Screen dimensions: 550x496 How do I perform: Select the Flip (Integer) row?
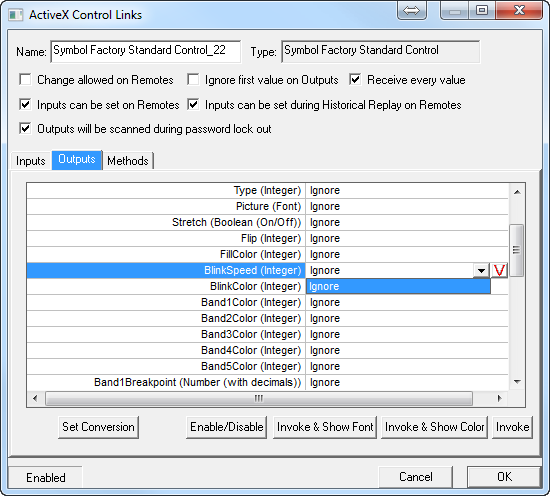click(x=267, y=239)
